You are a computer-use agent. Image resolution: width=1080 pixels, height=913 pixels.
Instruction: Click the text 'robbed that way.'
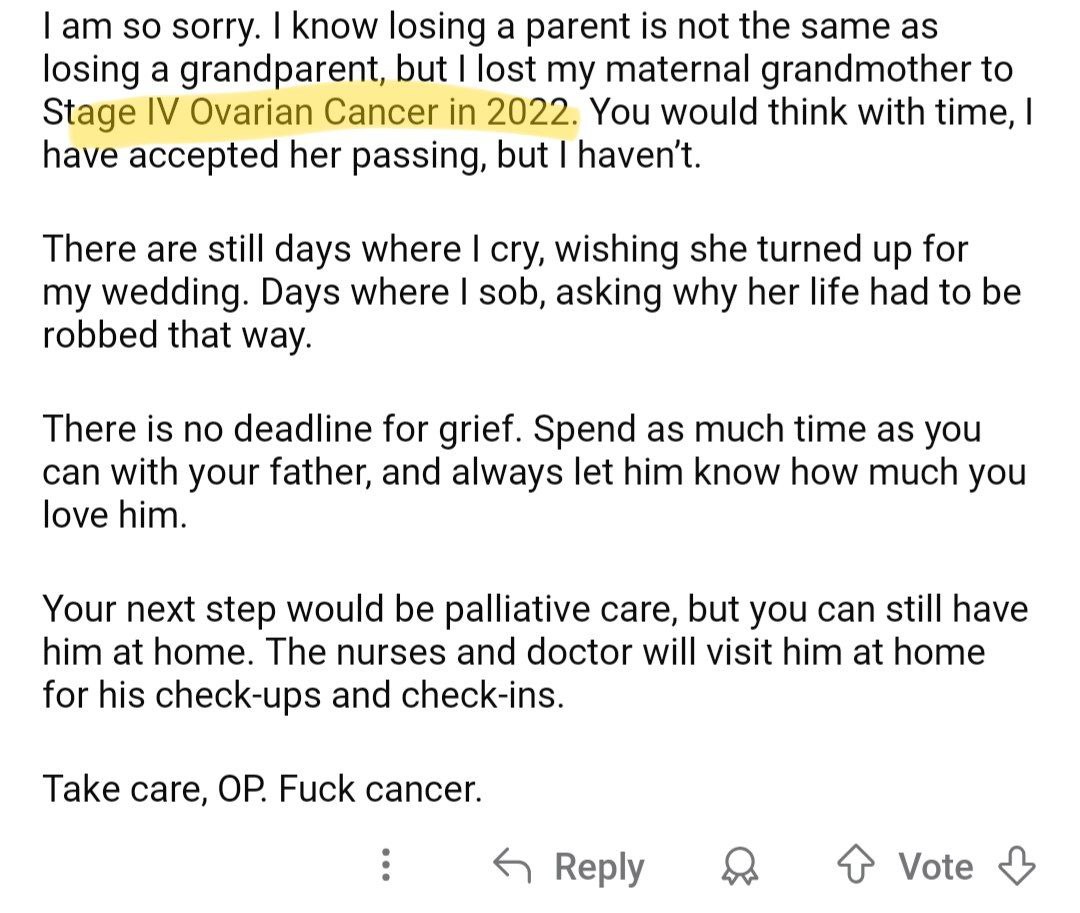tap(178, 335)
